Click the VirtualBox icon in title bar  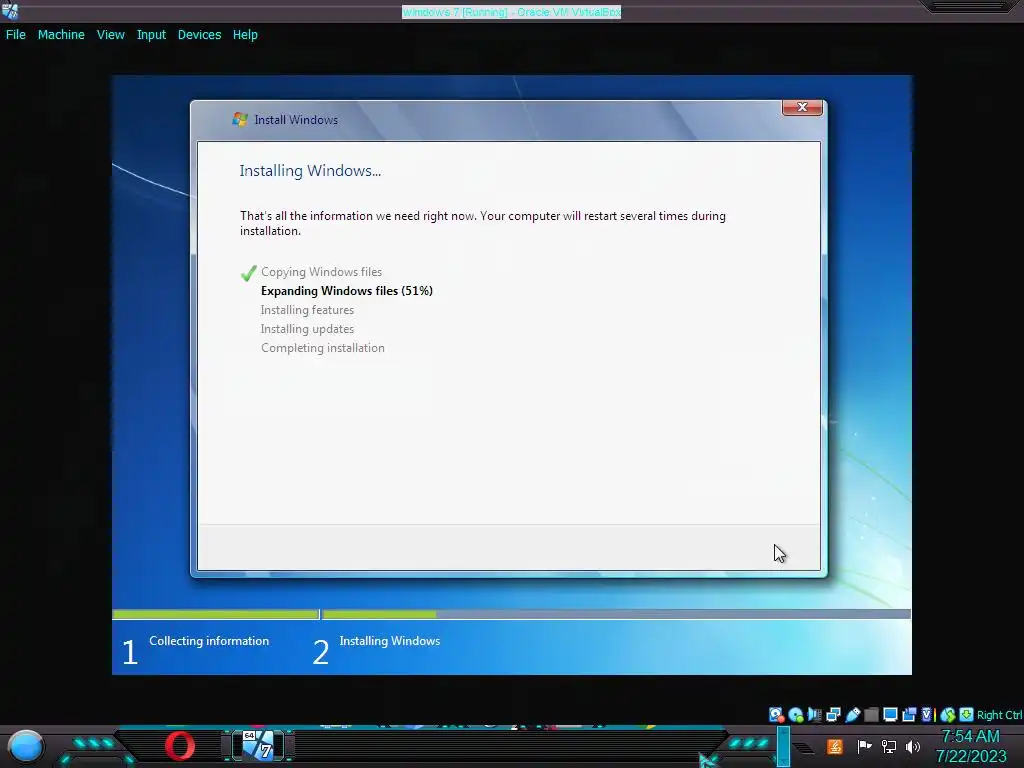tap(10, 10)
